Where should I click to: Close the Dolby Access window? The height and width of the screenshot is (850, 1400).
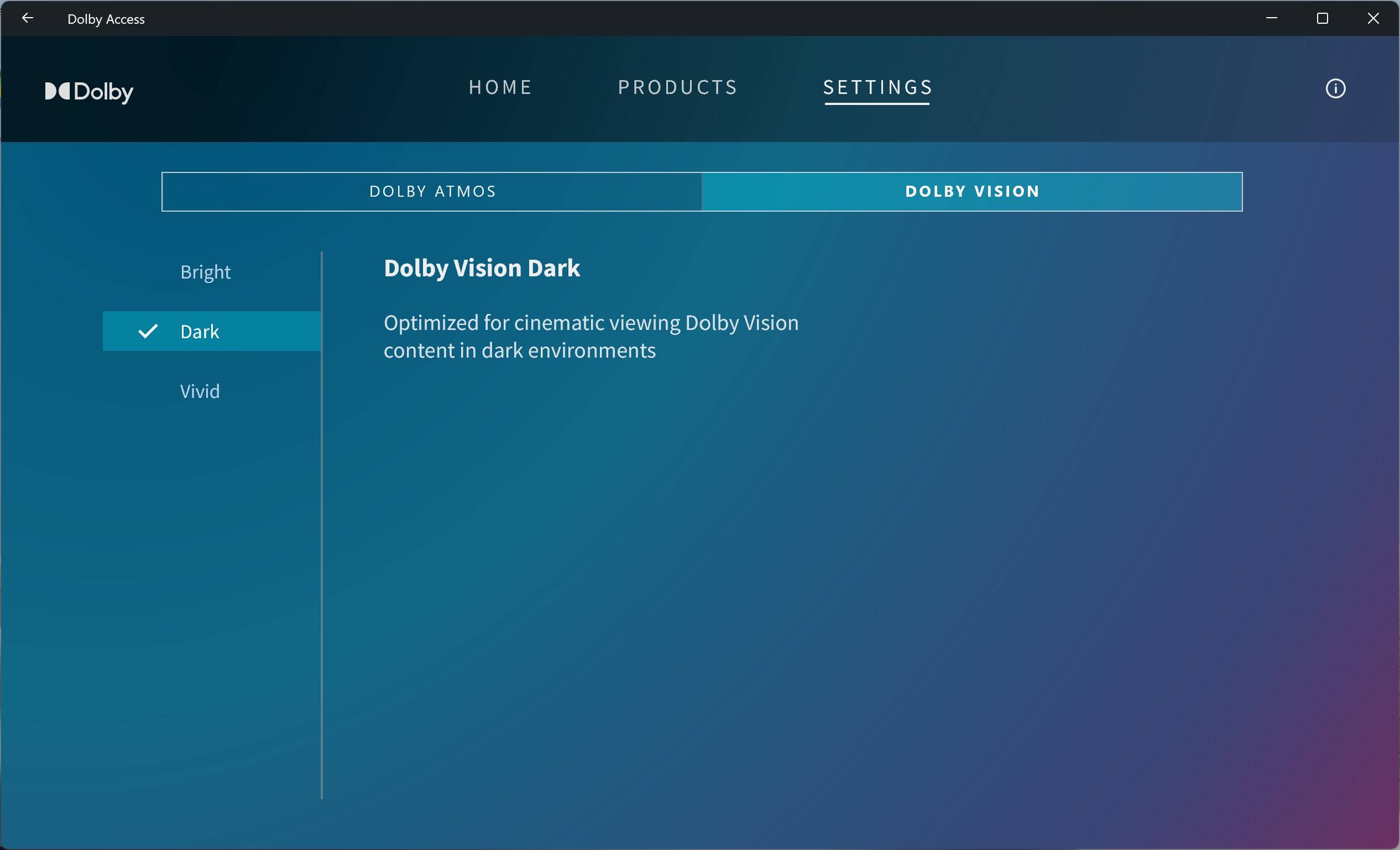click(1373, 18)
